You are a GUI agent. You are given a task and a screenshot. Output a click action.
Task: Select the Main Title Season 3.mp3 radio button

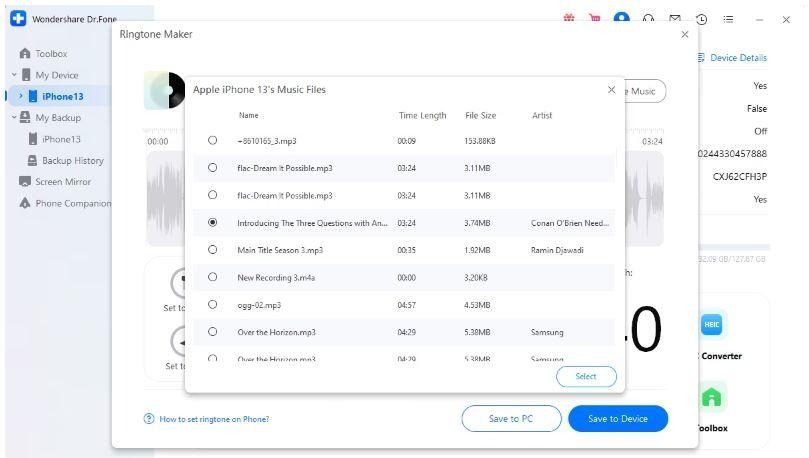(x=212, y=250)
